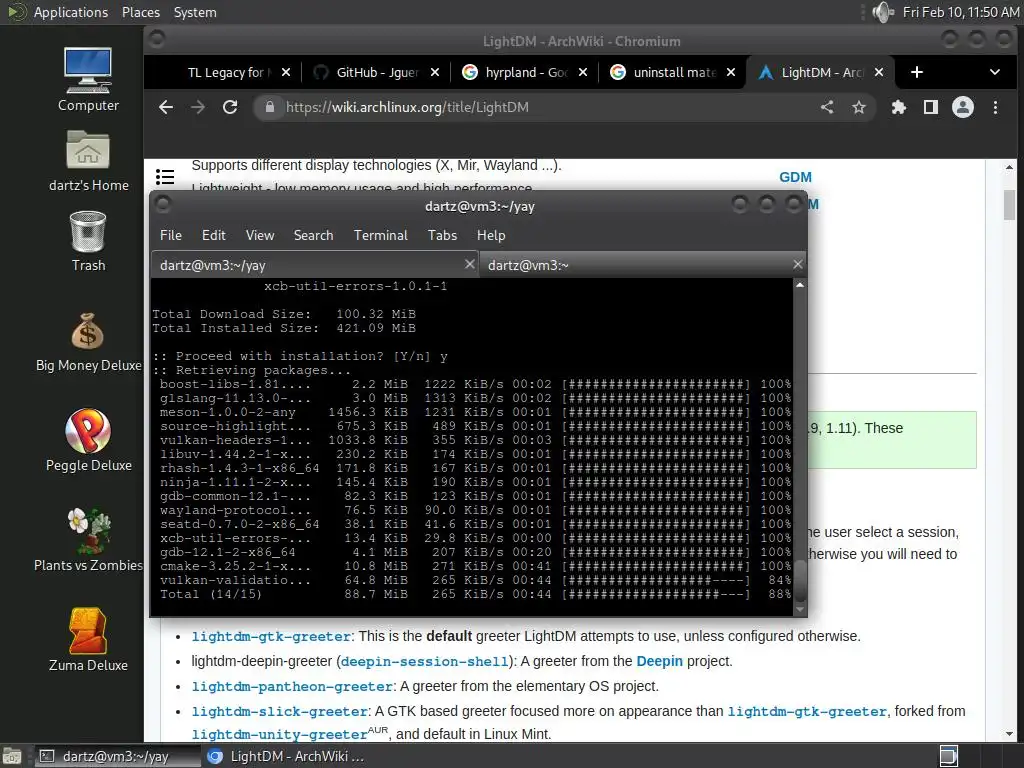Close the 'uninstall mate' browser tab
Screen dimensions: 1024x768
(x=731, y=72)
